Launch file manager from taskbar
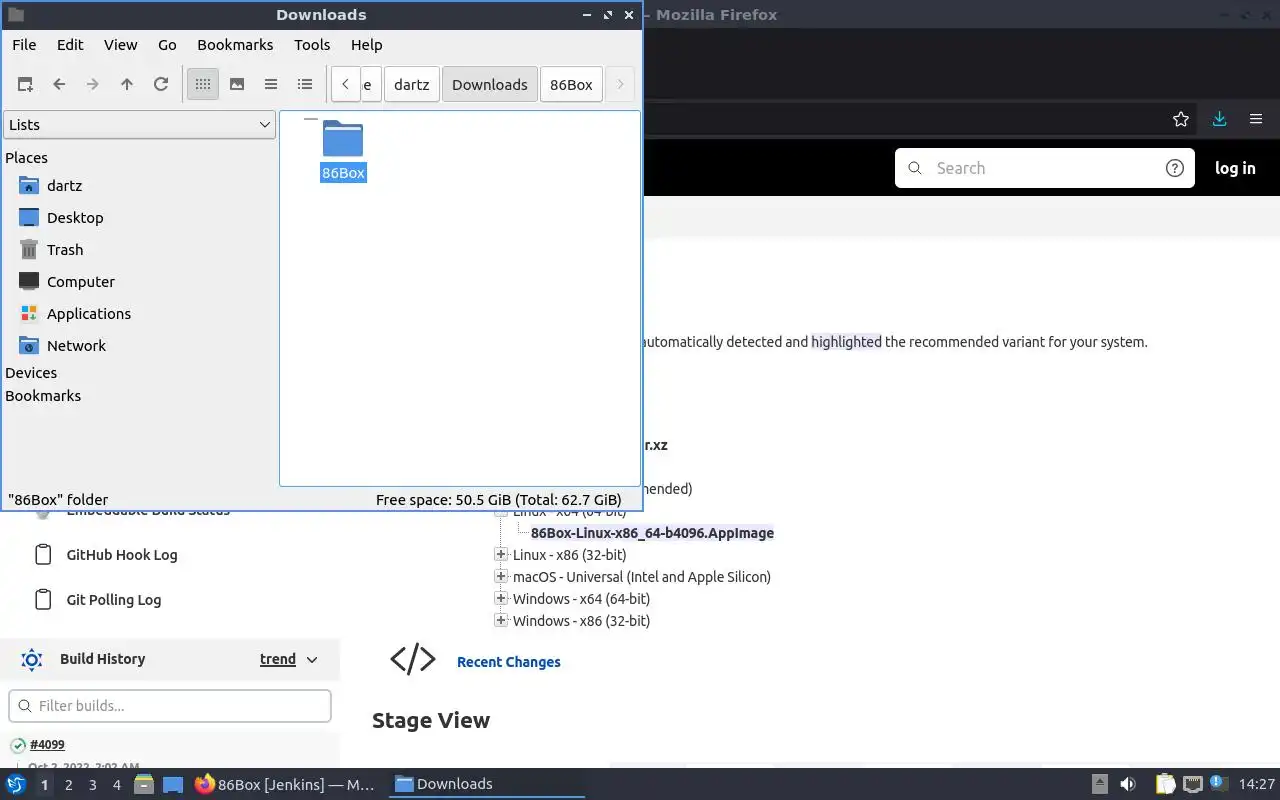The image size is (1280, 800). click(x=144, y=784)
